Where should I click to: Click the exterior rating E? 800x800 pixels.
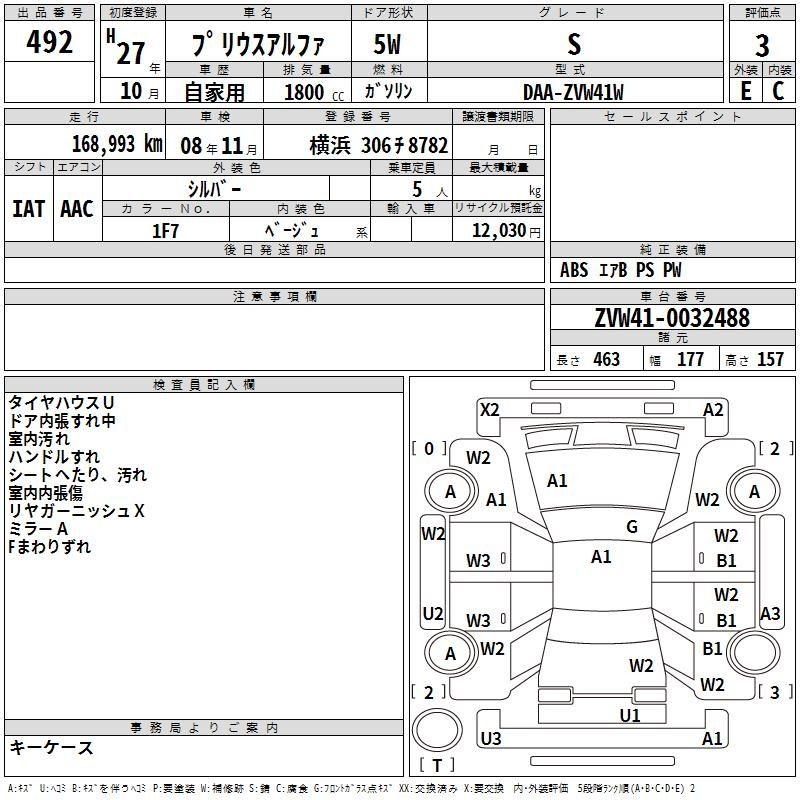pos(746,91)
